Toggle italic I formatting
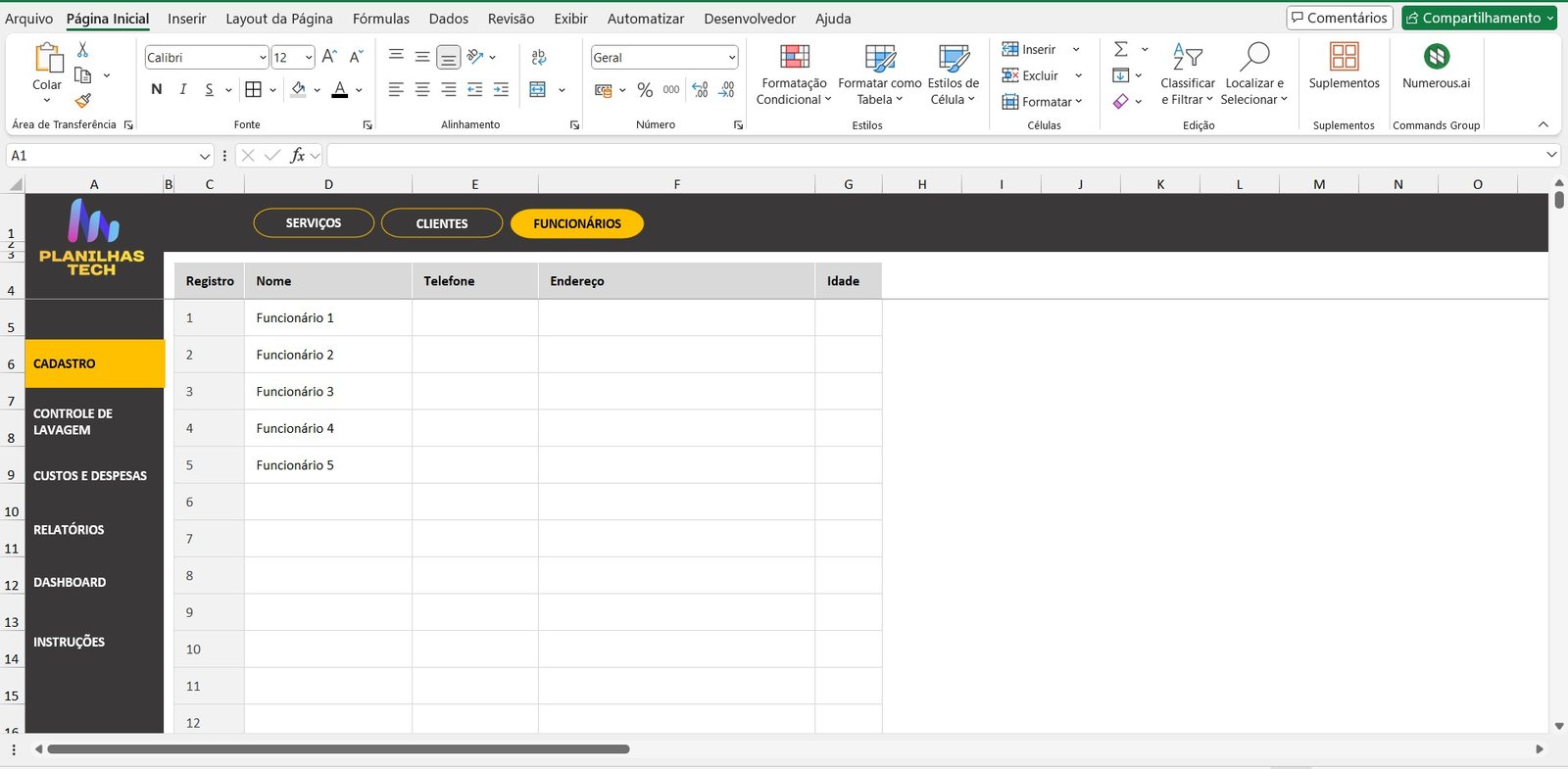The image size is (1568, 769). point(183,89)
